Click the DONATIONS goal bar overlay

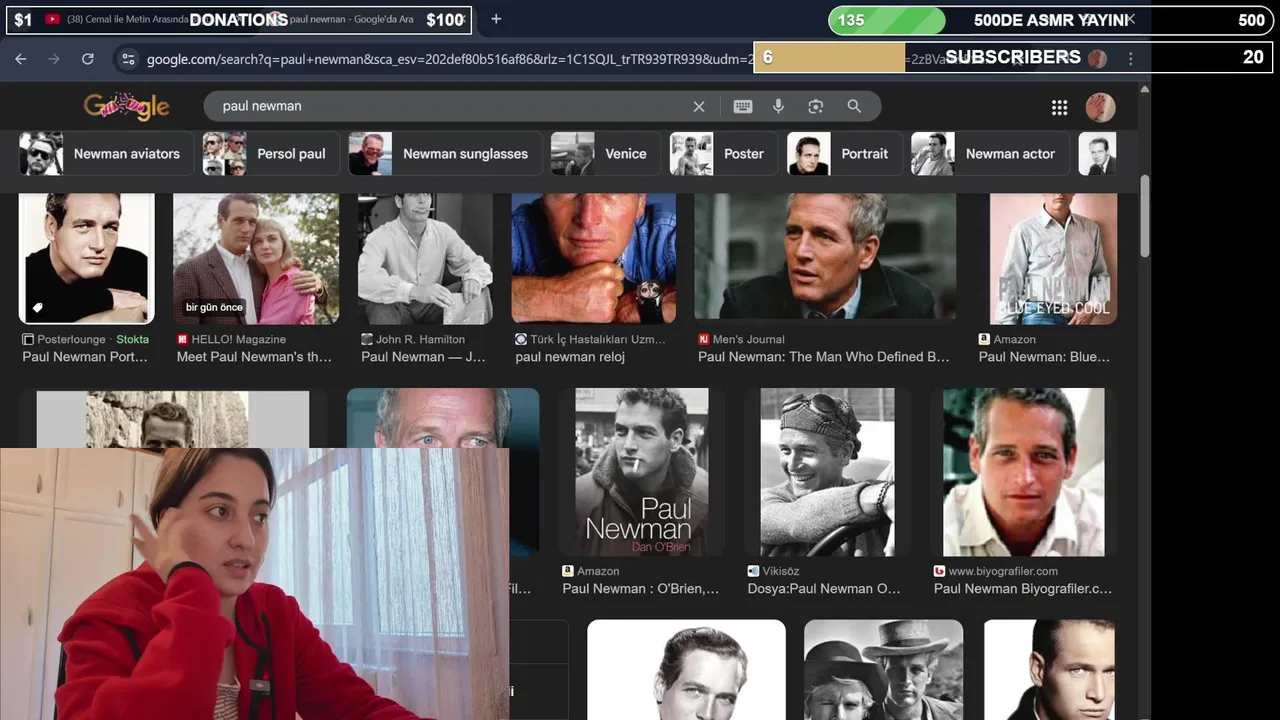[238, 20]
